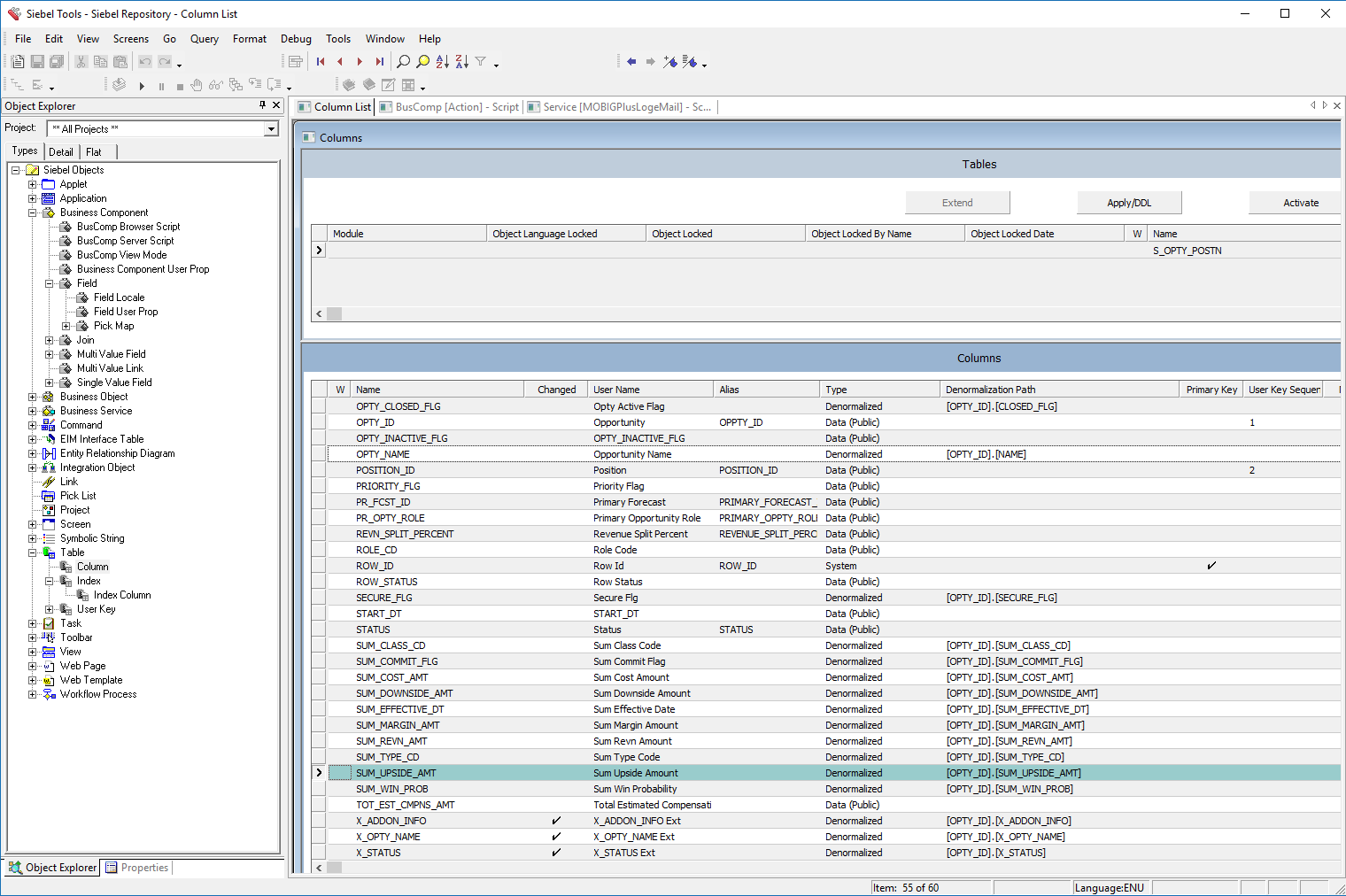This screenshot has width=1346, height=896.
Task: Pin the Object Explorer pane
Action: [x=262, y=105]
